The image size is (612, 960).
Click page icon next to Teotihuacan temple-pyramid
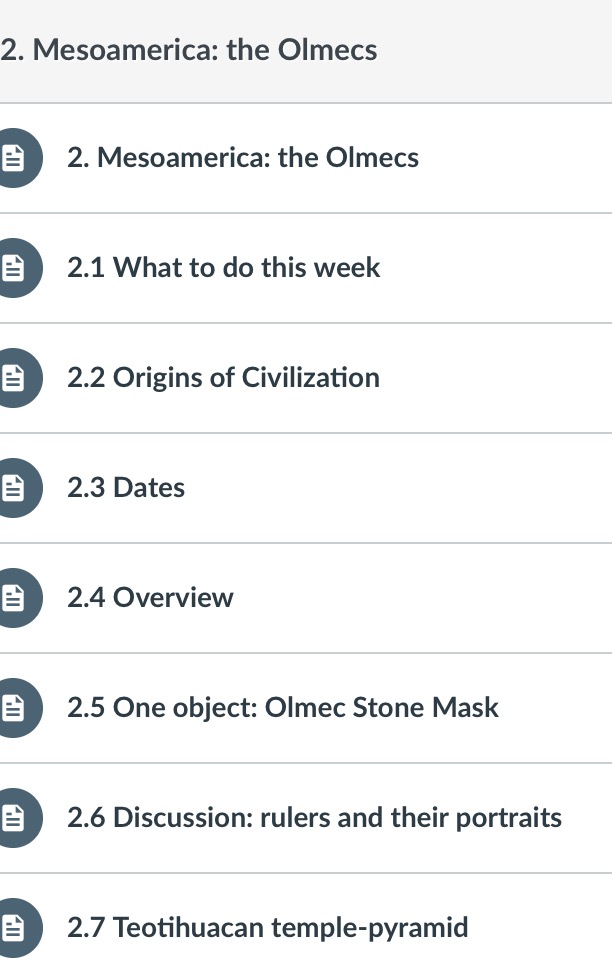[x=13, y=928]
